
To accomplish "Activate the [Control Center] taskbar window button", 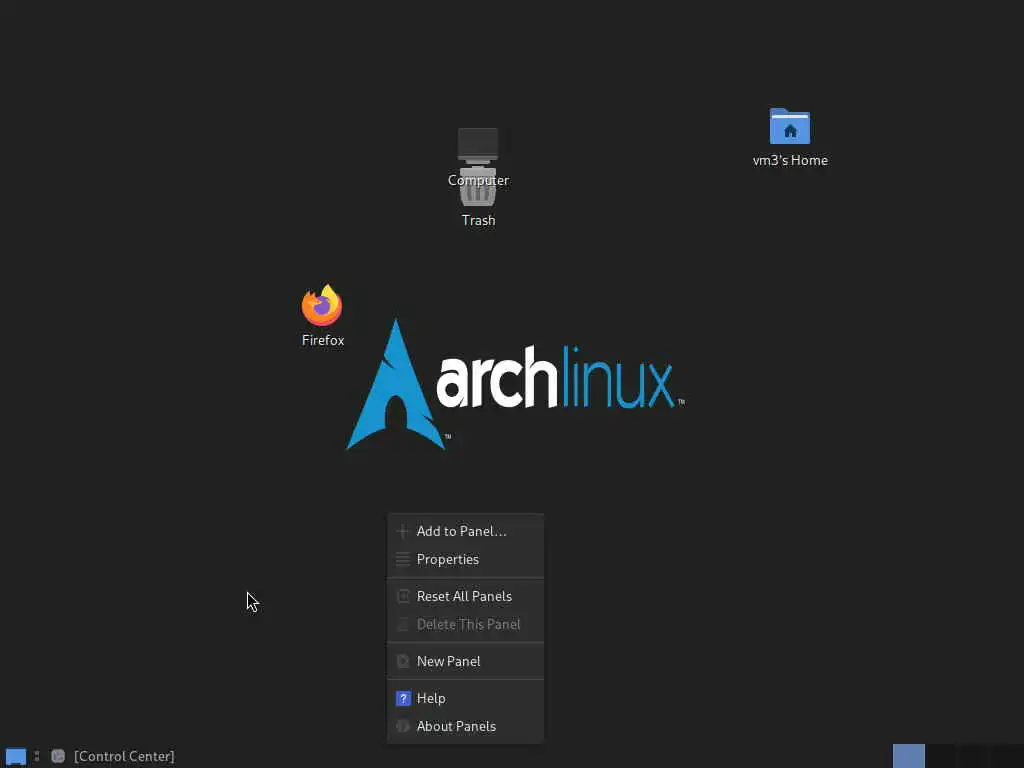I will coord(113,756).
